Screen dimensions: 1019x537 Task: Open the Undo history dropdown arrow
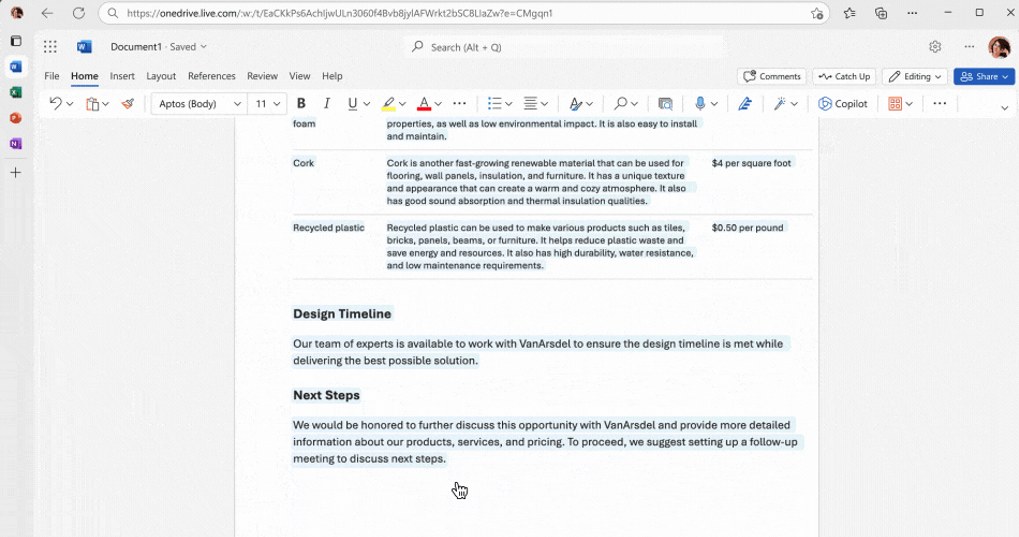click(x=70, y=104)
